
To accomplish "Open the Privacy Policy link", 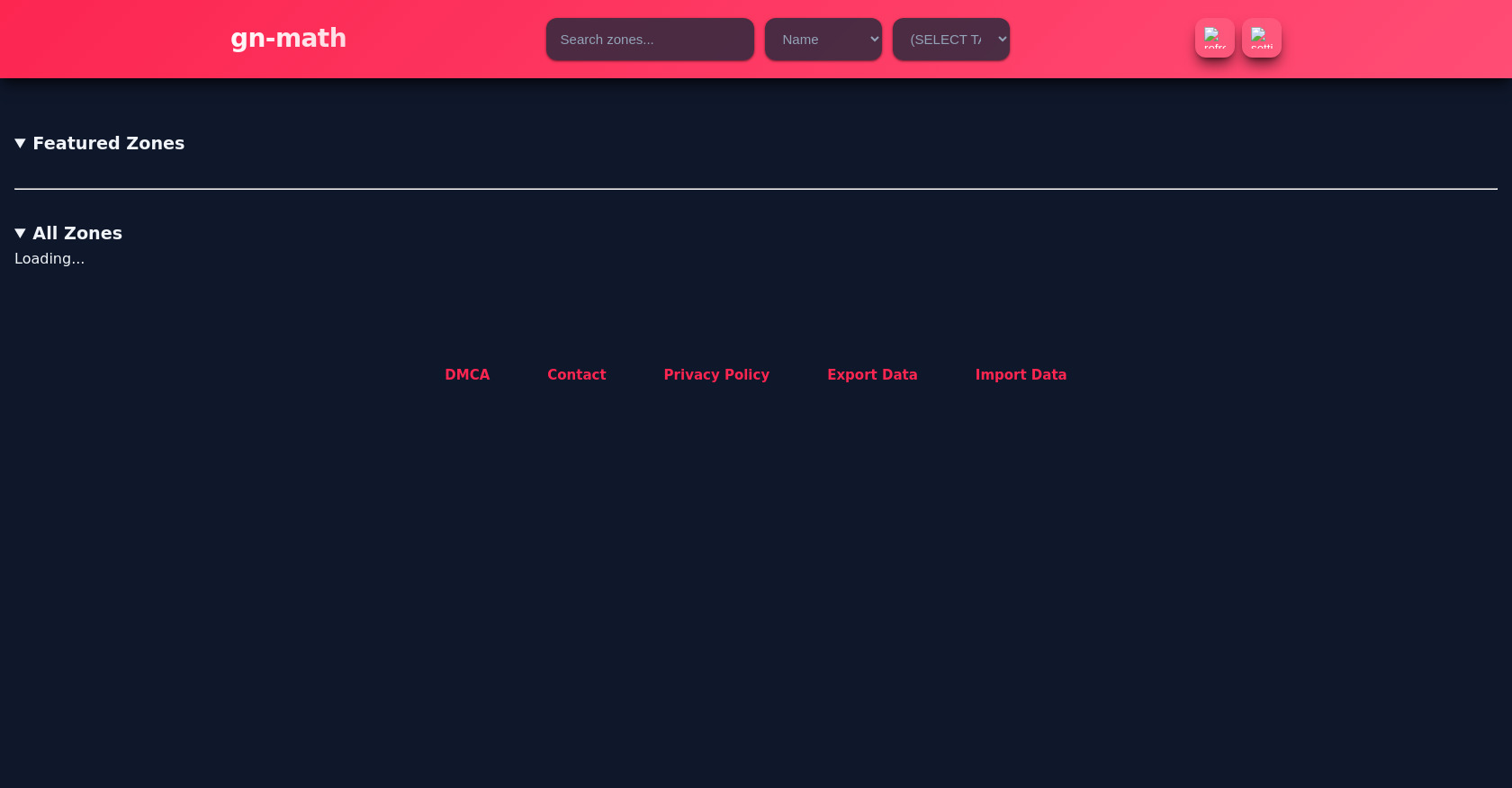I will click(716, 375).
